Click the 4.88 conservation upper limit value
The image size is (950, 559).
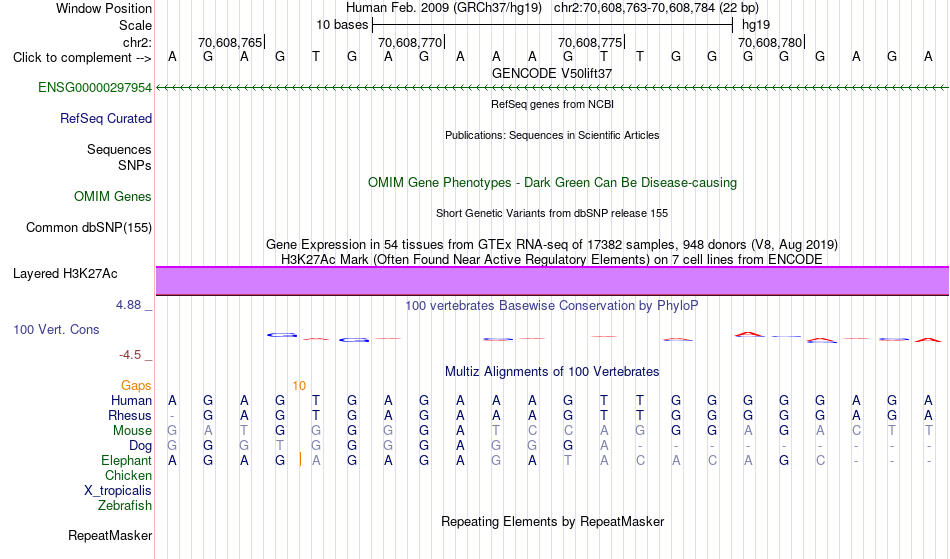coord(128,305)
